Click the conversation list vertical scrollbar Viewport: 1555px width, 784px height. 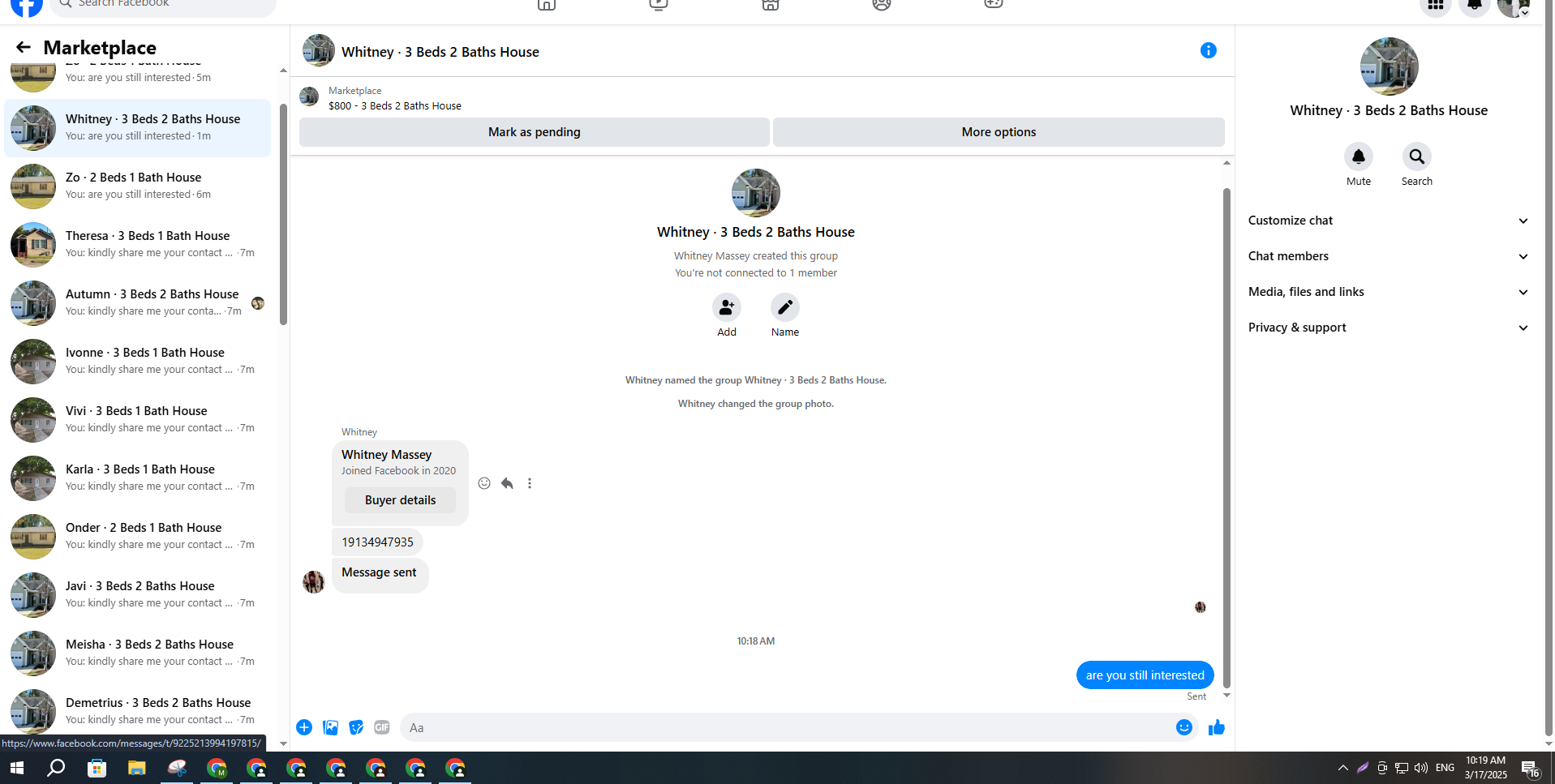[x=283, y=215]
